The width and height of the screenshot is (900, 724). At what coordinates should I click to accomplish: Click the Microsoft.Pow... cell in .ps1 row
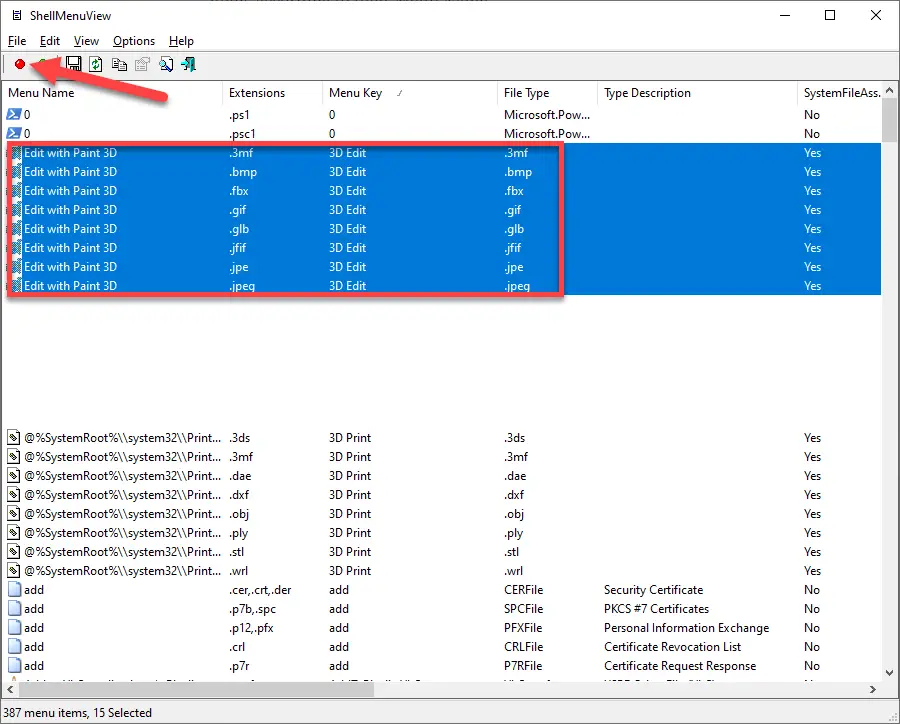[x=546, y=114]
